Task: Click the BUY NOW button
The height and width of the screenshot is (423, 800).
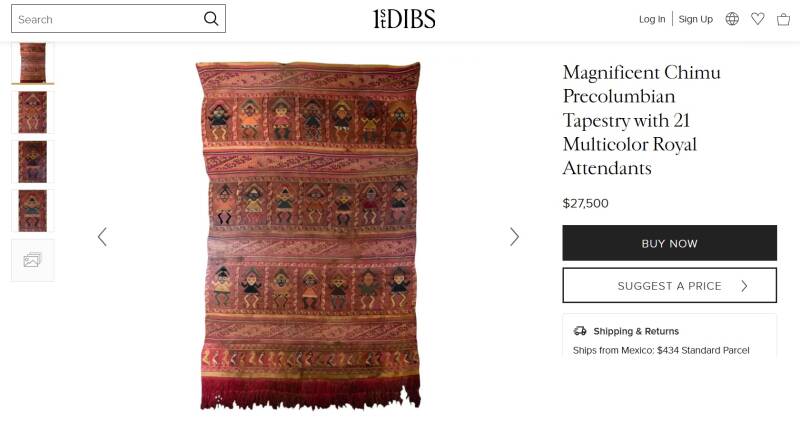Action: click(x=669, y=243)
